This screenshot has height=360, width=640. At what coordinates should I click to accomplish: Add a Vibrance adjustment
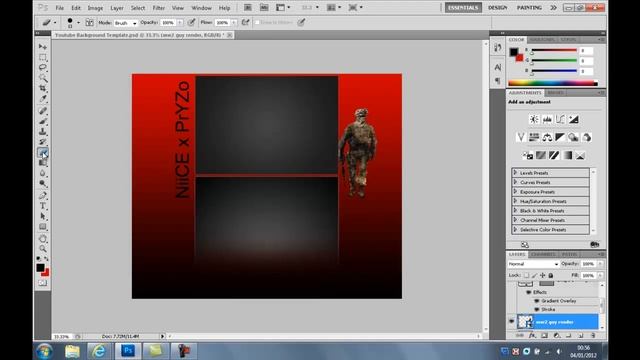coord(521,137)
